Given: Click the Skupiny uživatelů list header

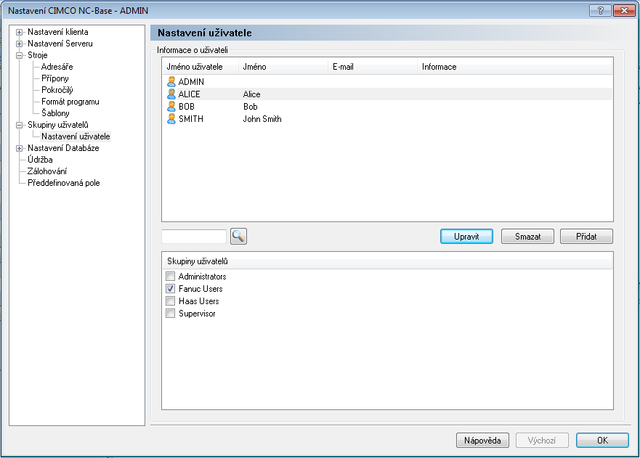Looking at the screenshot, I should 387,261.
